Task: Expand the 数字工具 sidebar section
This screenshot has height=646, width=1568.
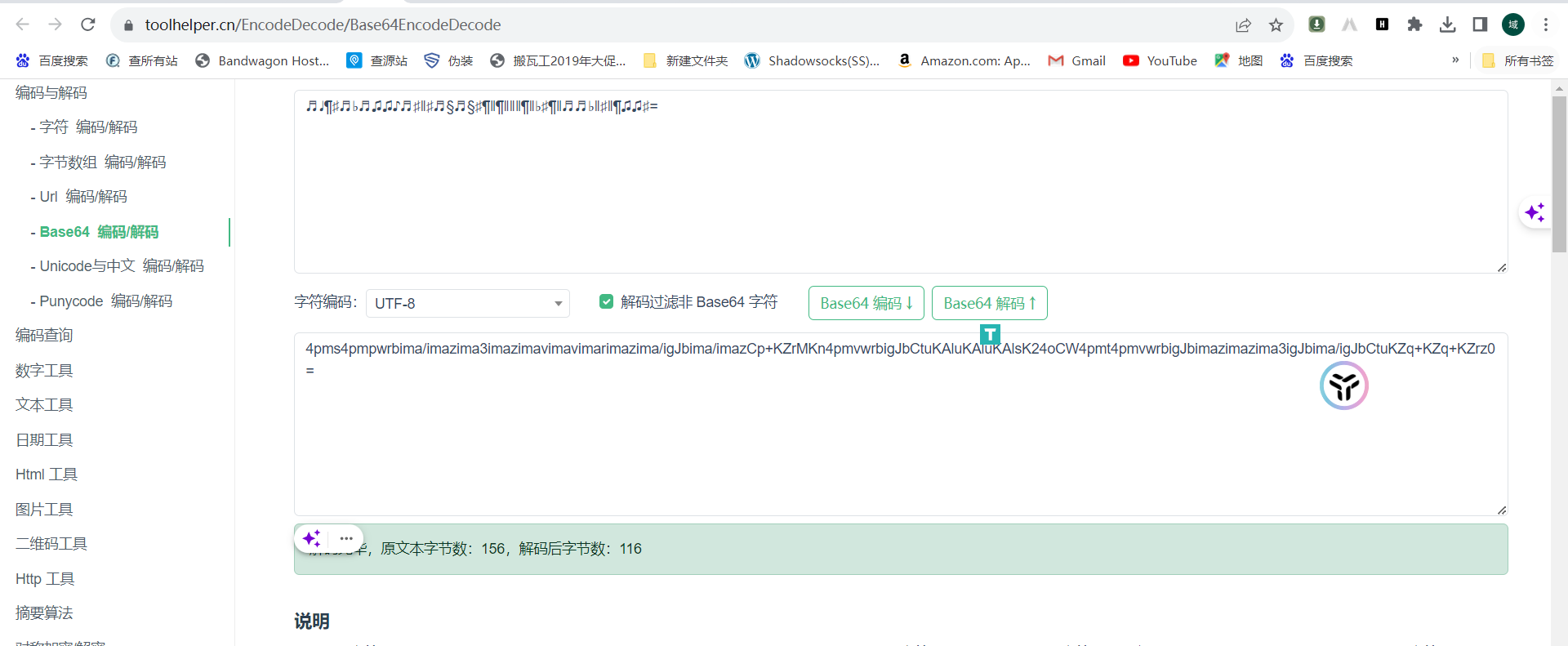Action: click(44, 370)
